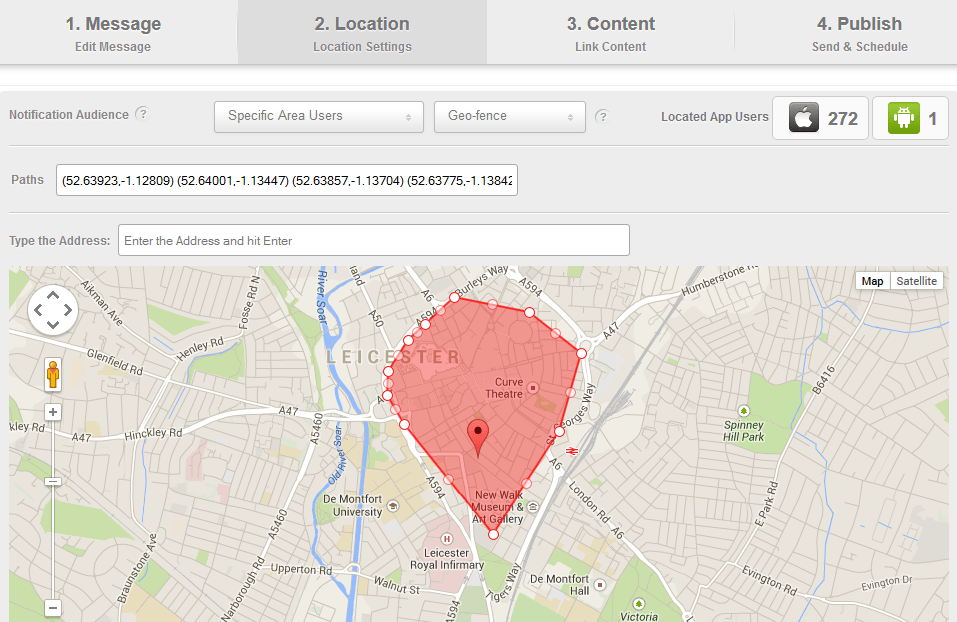Switch map to Satellite view

916,281
